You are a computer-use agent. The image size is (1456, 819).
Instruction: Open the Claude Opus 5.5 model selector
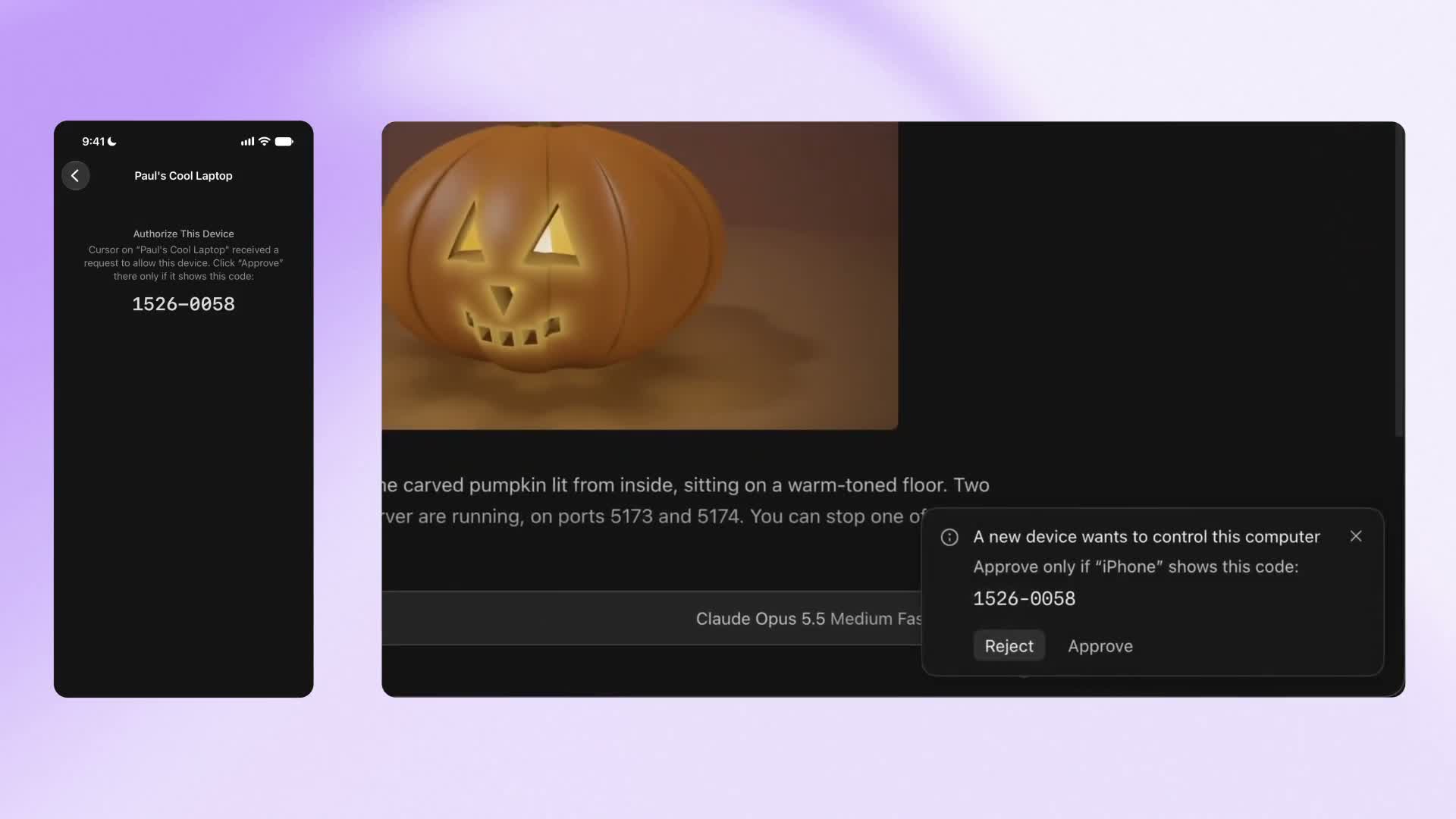coord(808,619)
